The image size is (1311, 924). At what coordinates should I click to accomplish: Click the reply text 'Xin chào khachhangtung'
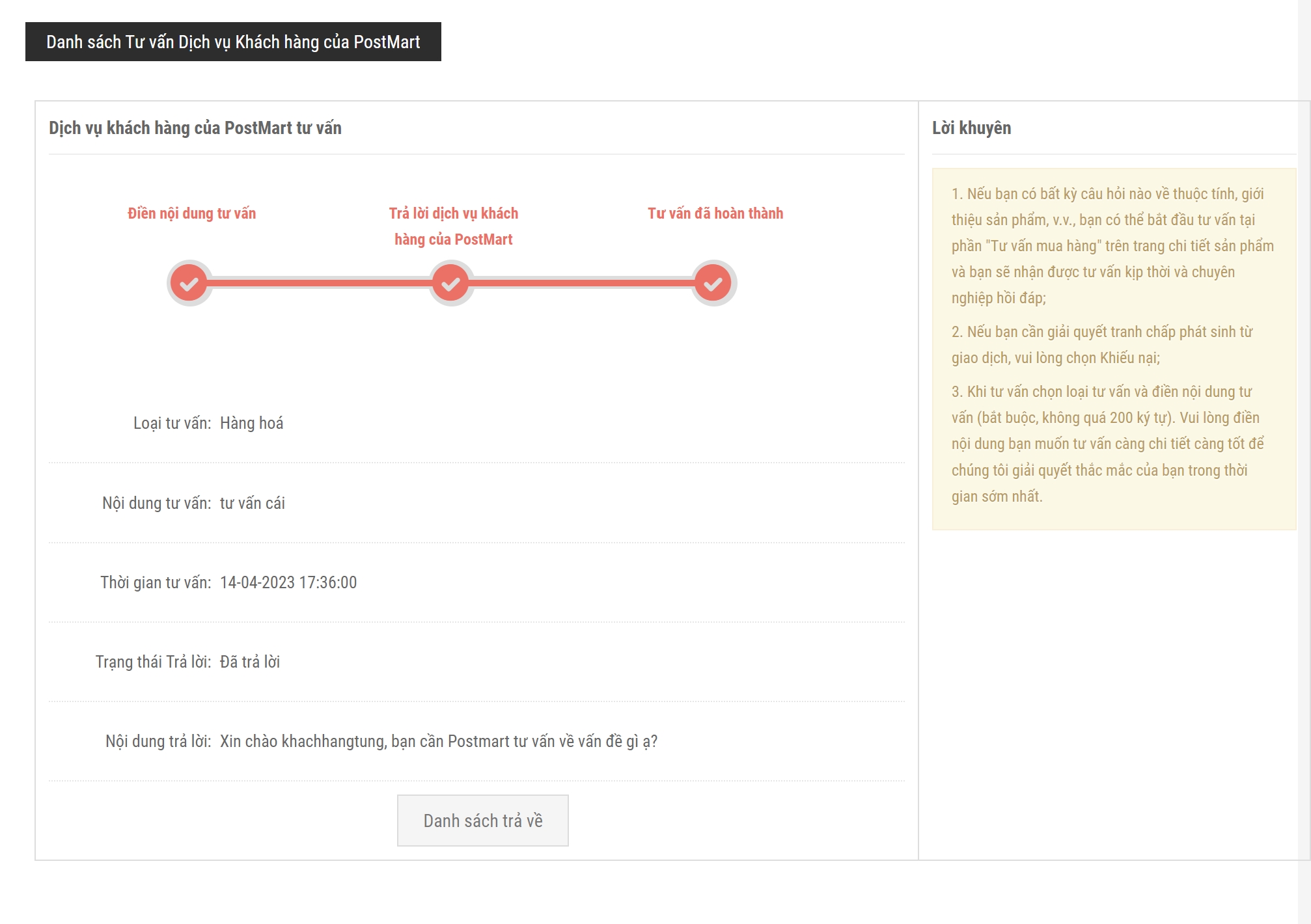click(438, 741)
